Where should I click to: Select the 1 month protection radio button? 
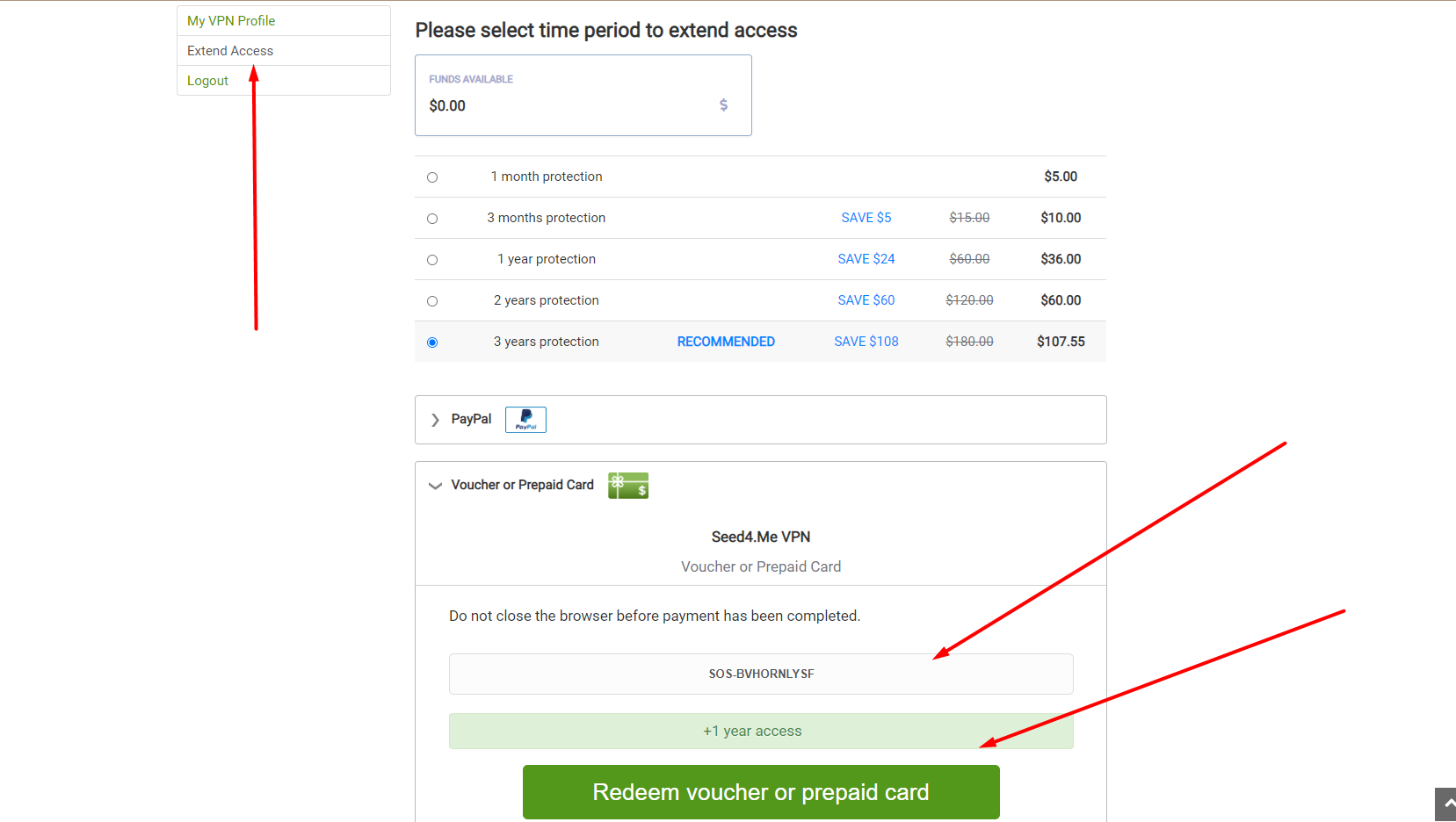tap(432, 177)
